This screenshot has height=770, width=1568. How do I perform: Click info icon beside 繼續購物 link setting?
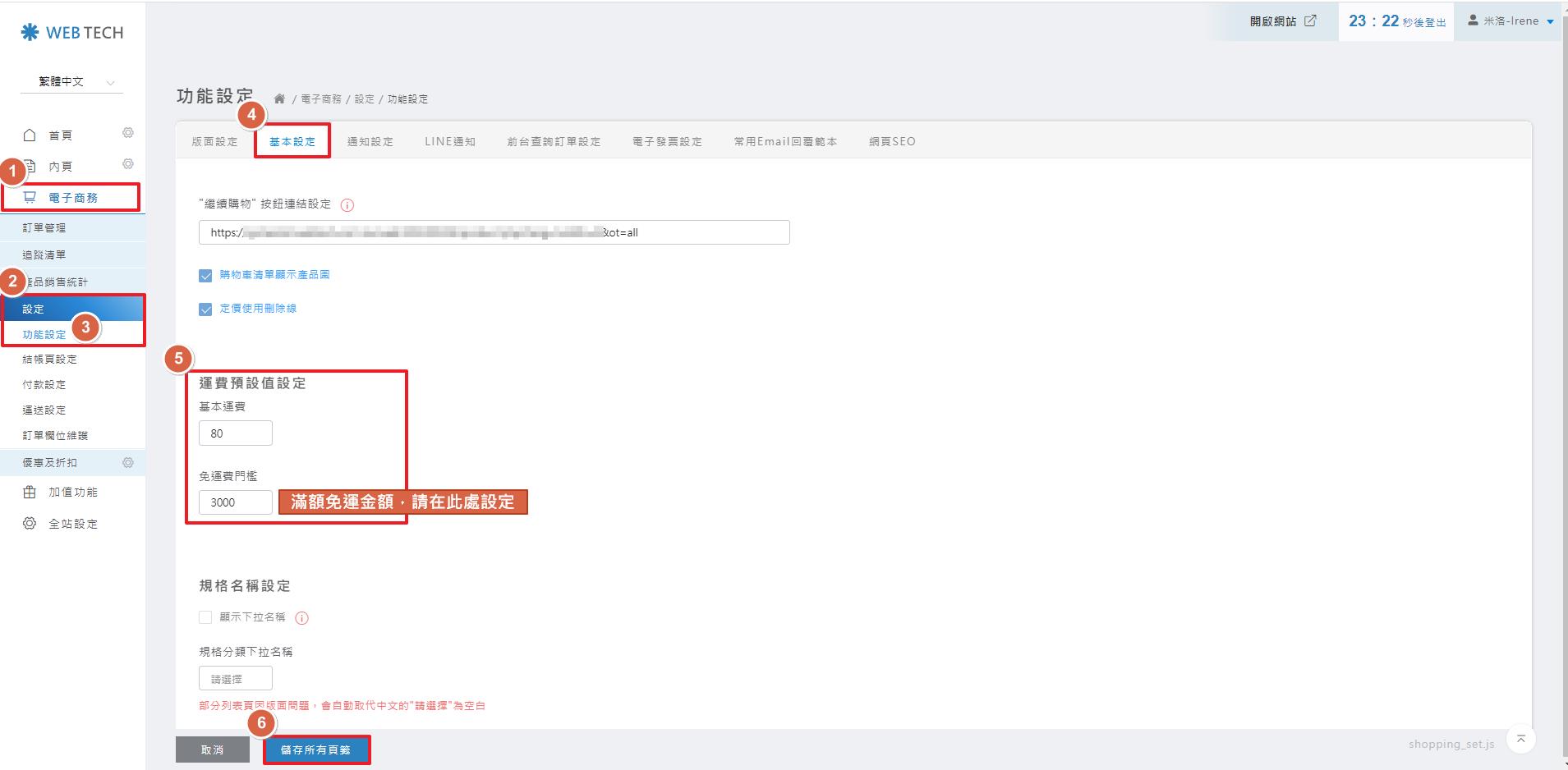pos(347,205)
